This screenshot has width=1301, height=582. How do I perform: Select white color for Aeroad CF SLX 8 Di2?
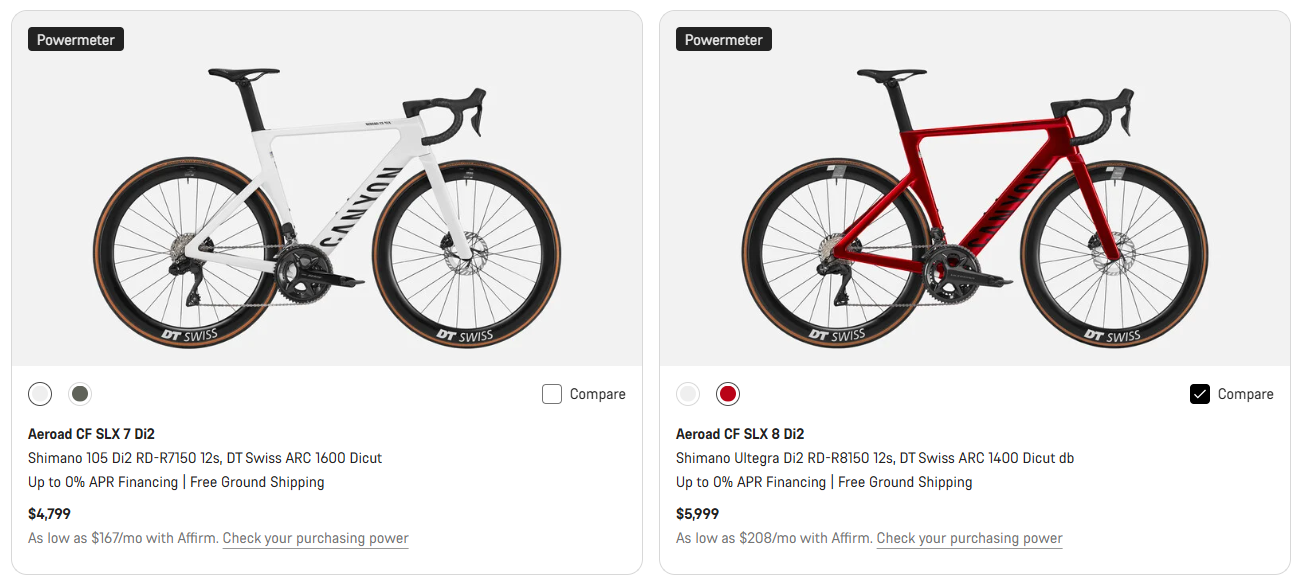[688, 394]
